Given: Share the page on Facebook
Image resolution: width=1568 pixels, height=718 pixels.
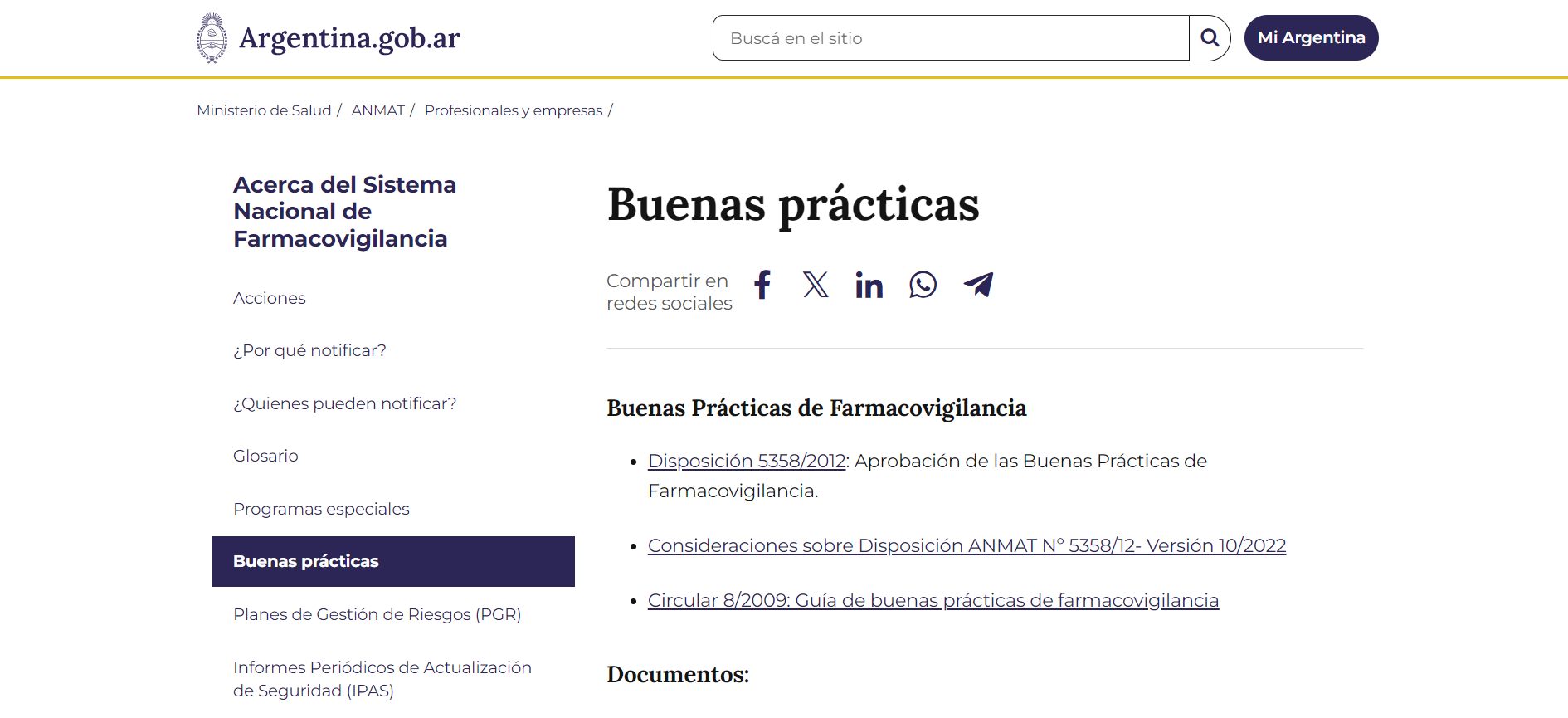Looking at the screenshot, I should click(x=762, y=285).
